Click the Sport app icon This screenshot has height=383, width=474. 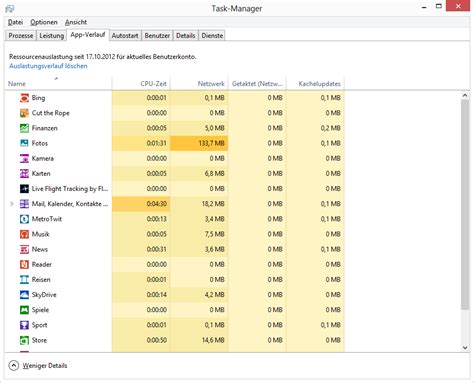tap(24, 325)
